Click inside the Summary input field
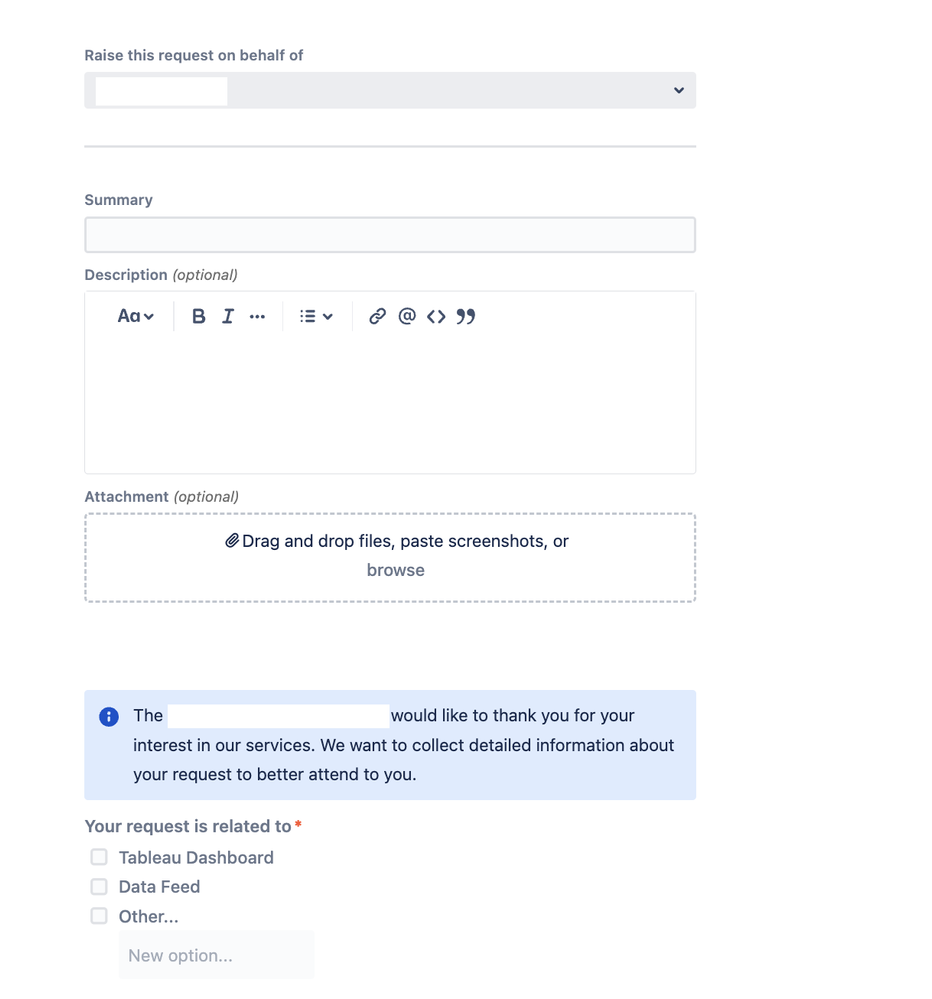The height and width of the screenshot is (999, 932). (390, 234)
